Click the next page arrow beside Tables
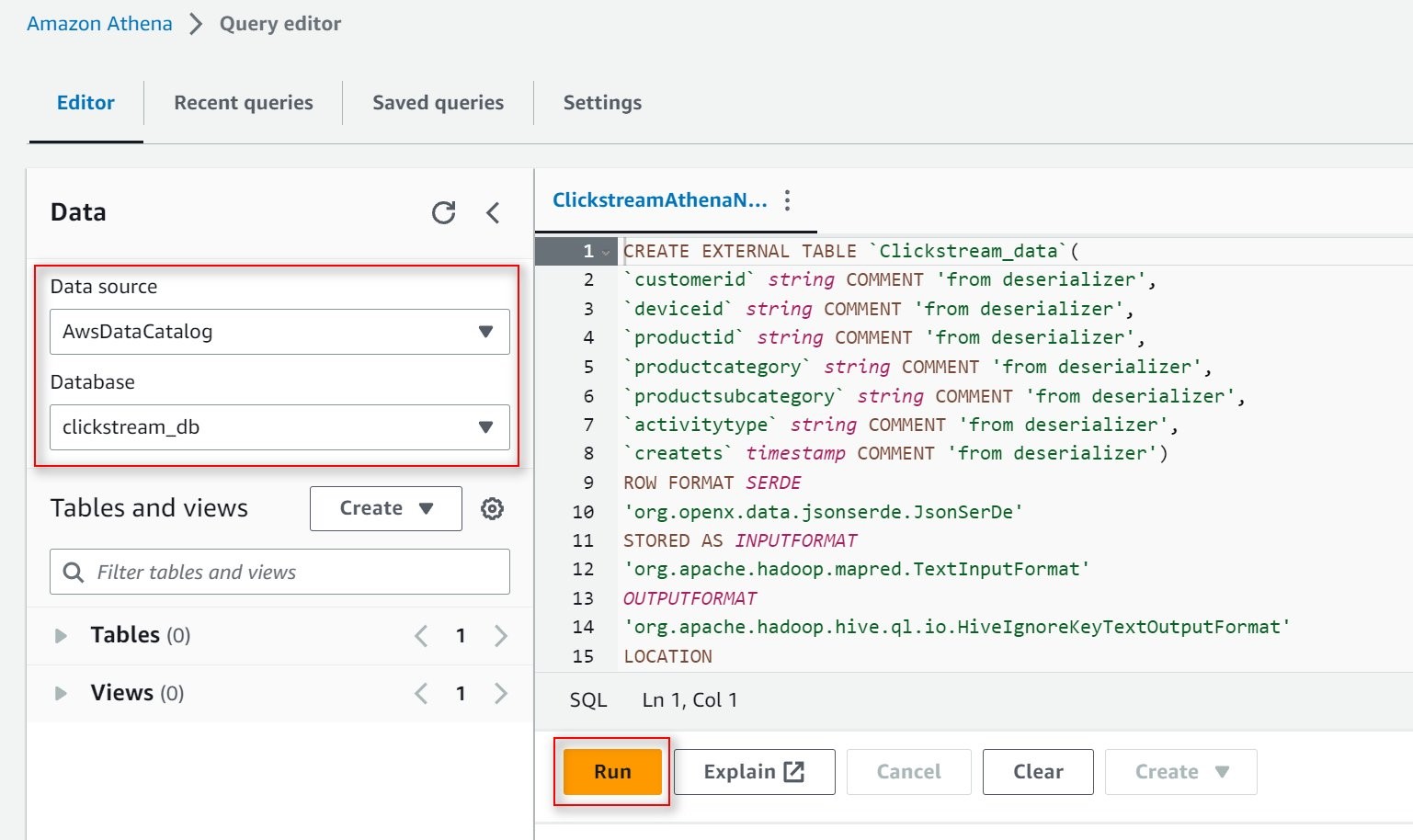 [x=499, y=635]
